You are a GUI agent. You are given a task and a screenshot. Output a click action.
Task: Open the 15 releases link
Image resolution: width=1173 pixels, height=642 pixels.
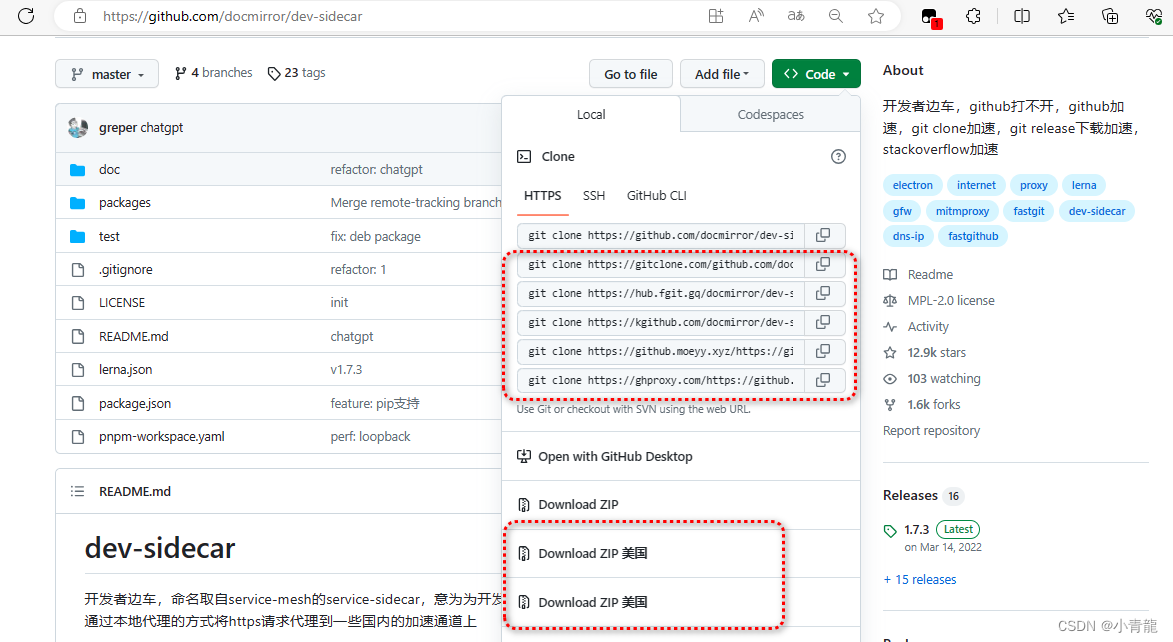coord(919,580)
